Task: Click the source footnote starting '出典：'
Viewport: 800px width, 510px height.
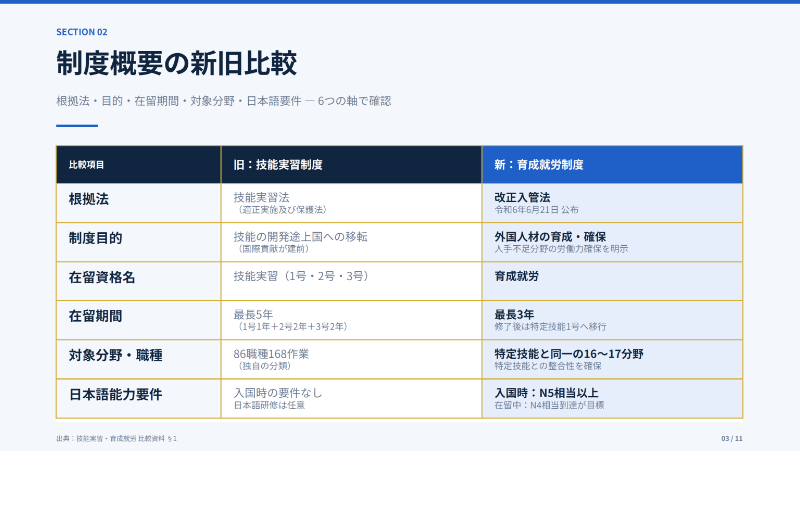Action: pos(117,439)
